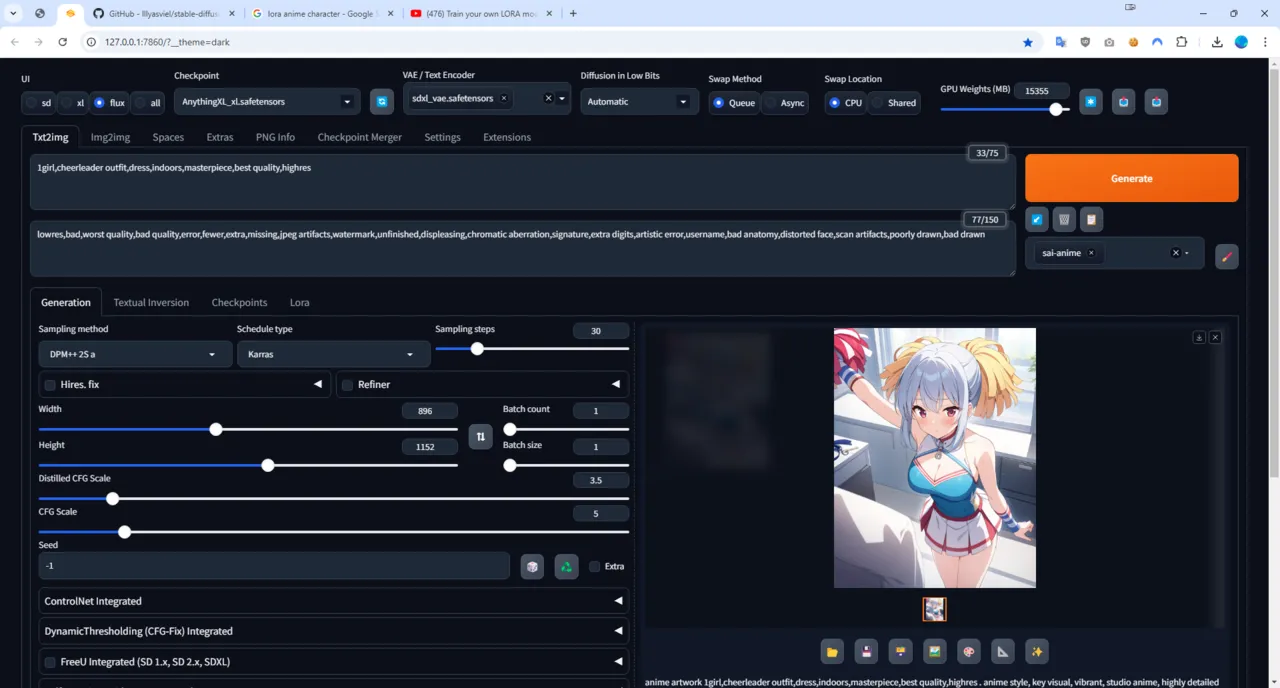Enable the Hires. fix checkbox
Viewport: 1280px width, 688px height.
[49, 385]
